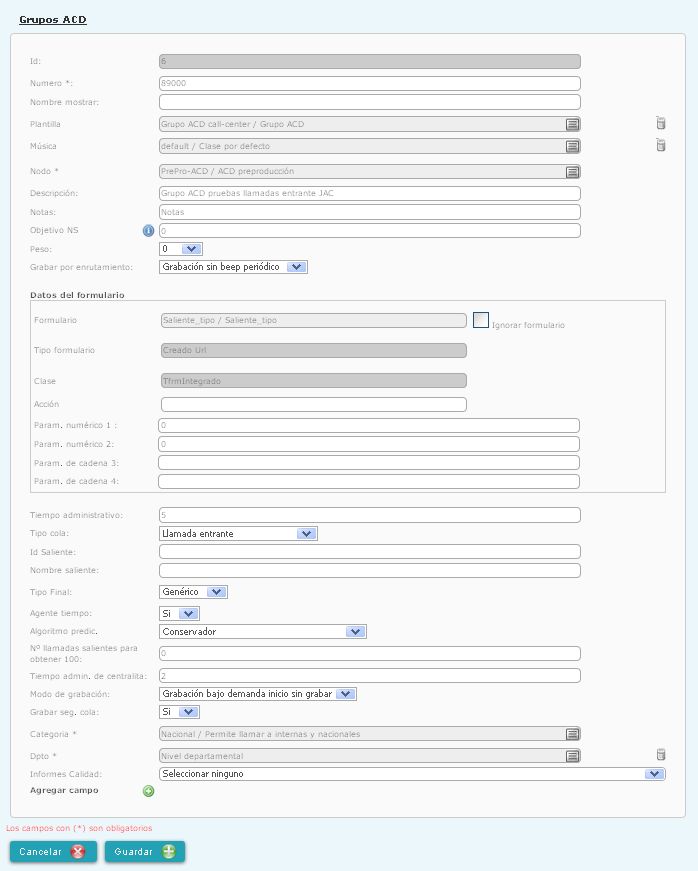This screenshot has width=698, height=871.
Task: Click the 'Datos del formulario' heading
Action: [x=77, y=295]
